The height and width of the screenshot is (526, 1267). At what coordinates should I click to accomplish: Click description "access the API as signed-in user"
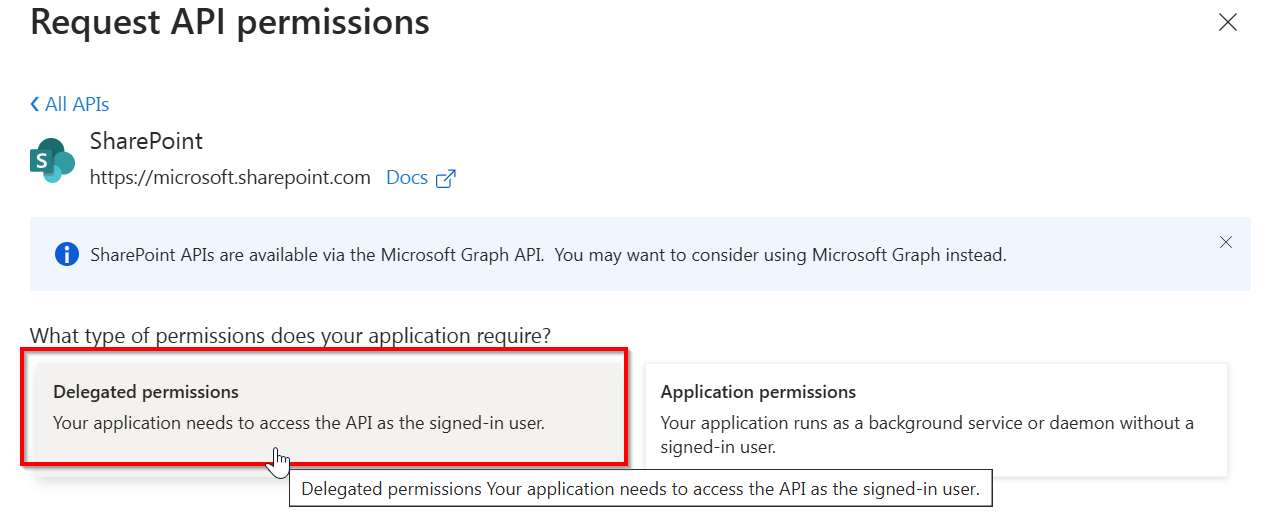click(x=299, y=423)
